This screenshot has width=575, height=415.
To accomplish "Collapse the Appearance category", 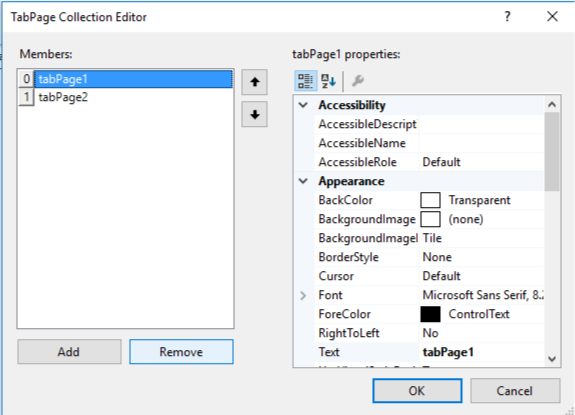I will 303,181.
